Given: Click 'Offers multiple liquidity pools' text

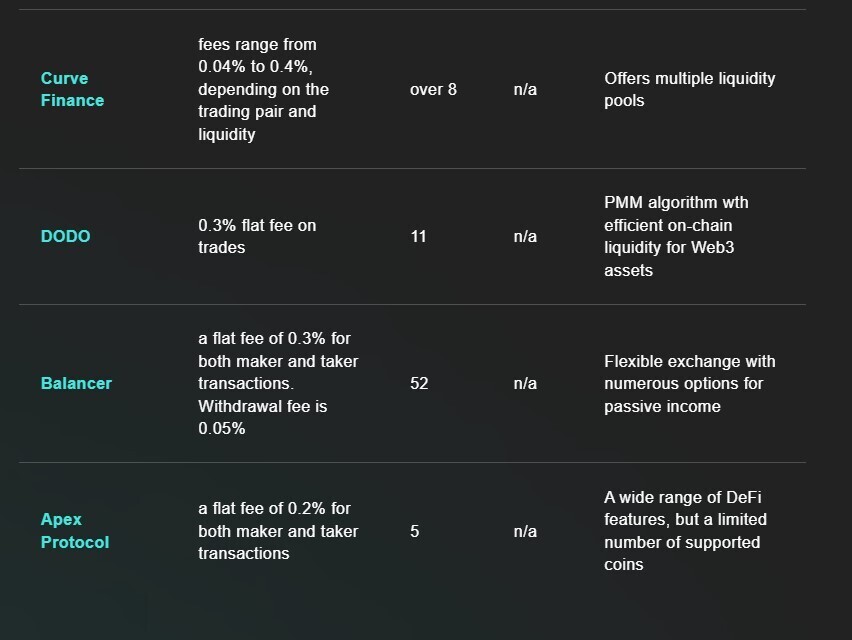Looking at the screenshot, I should (689, 89).
